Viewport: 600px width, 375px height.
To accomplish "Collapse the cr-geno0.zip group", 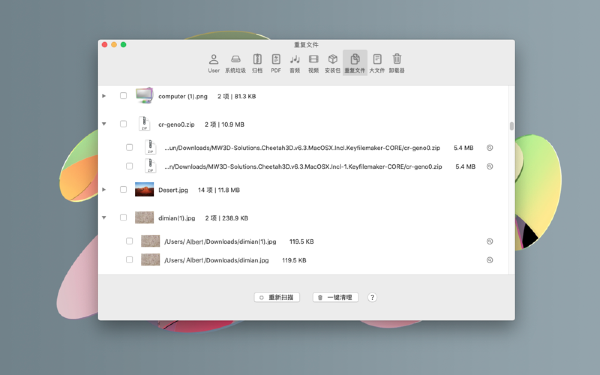I will (104, 124).
